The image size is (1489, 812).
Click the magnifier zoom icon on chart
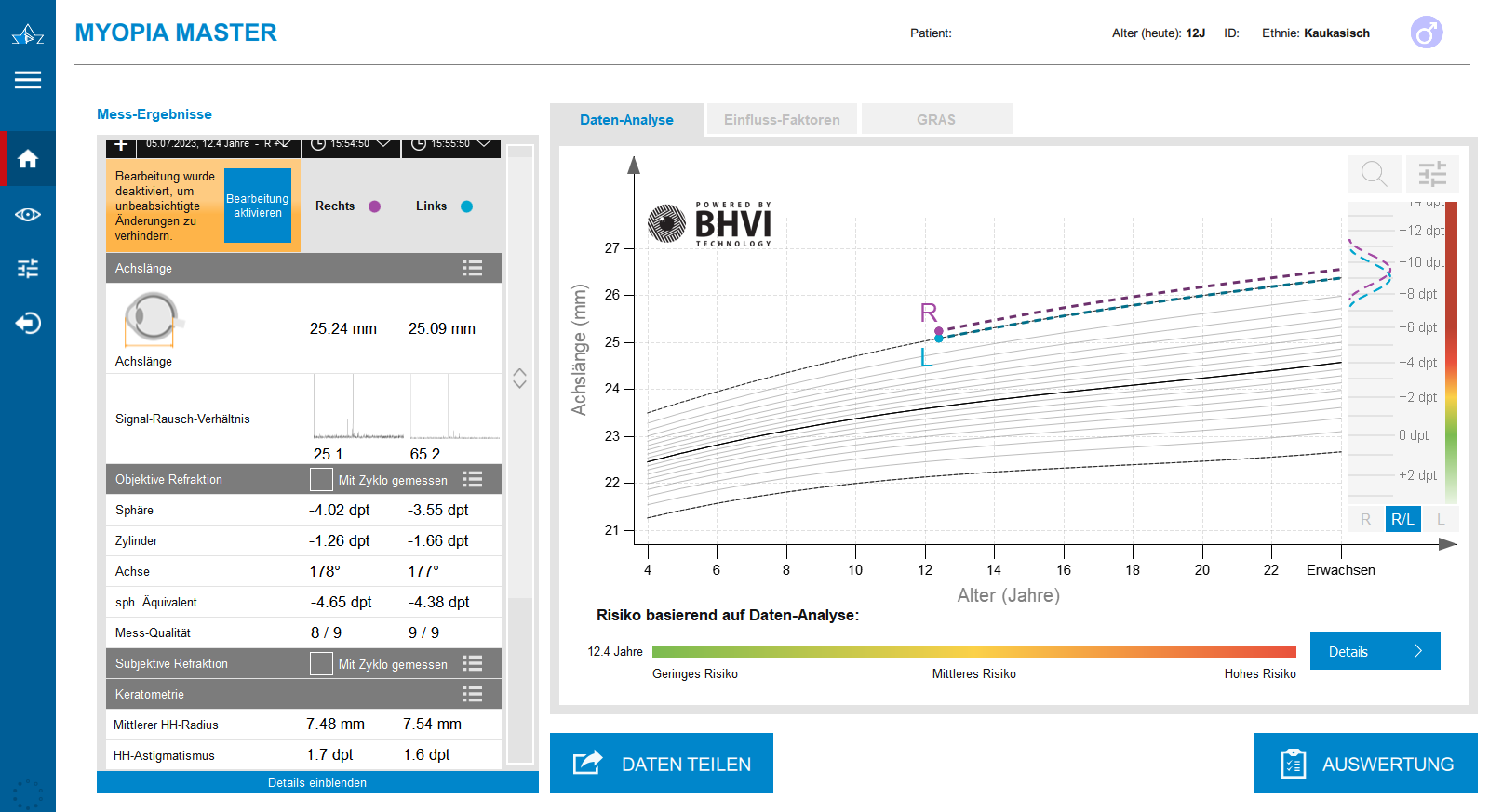click(x=1374, y=174)
